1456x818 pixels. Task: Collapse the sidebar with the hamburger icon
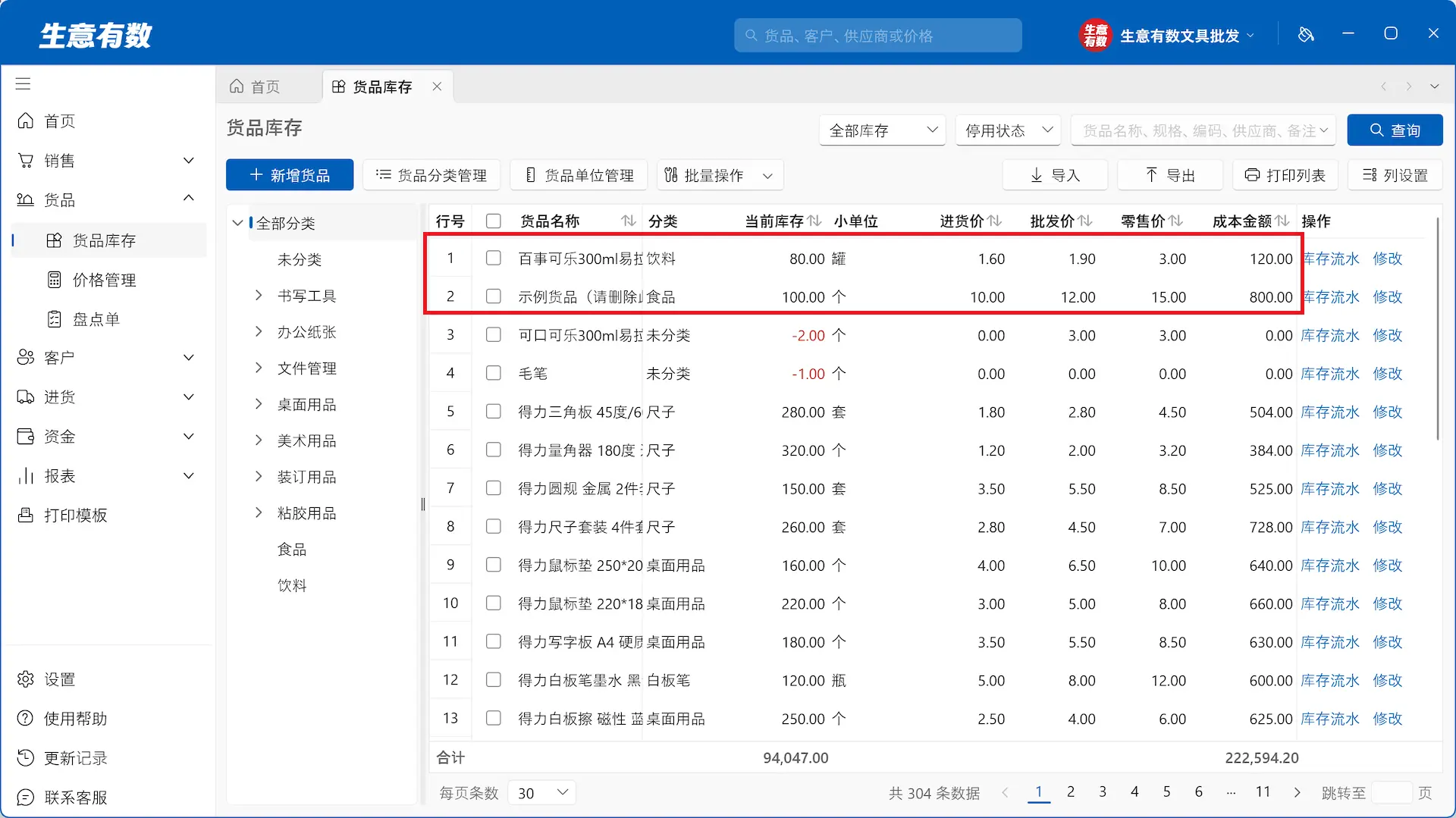(24, 84)
